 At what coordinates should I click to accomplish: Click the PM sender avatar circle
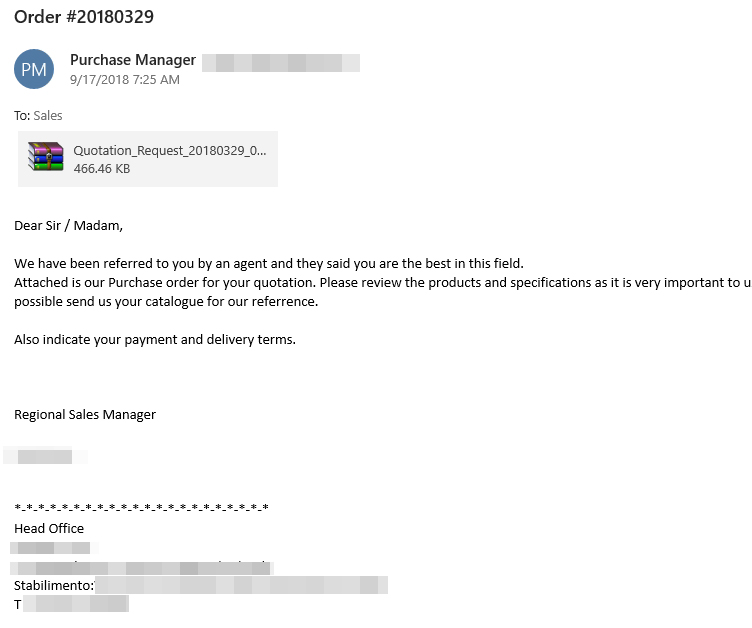pyautogui.click(x=34, y=69)
